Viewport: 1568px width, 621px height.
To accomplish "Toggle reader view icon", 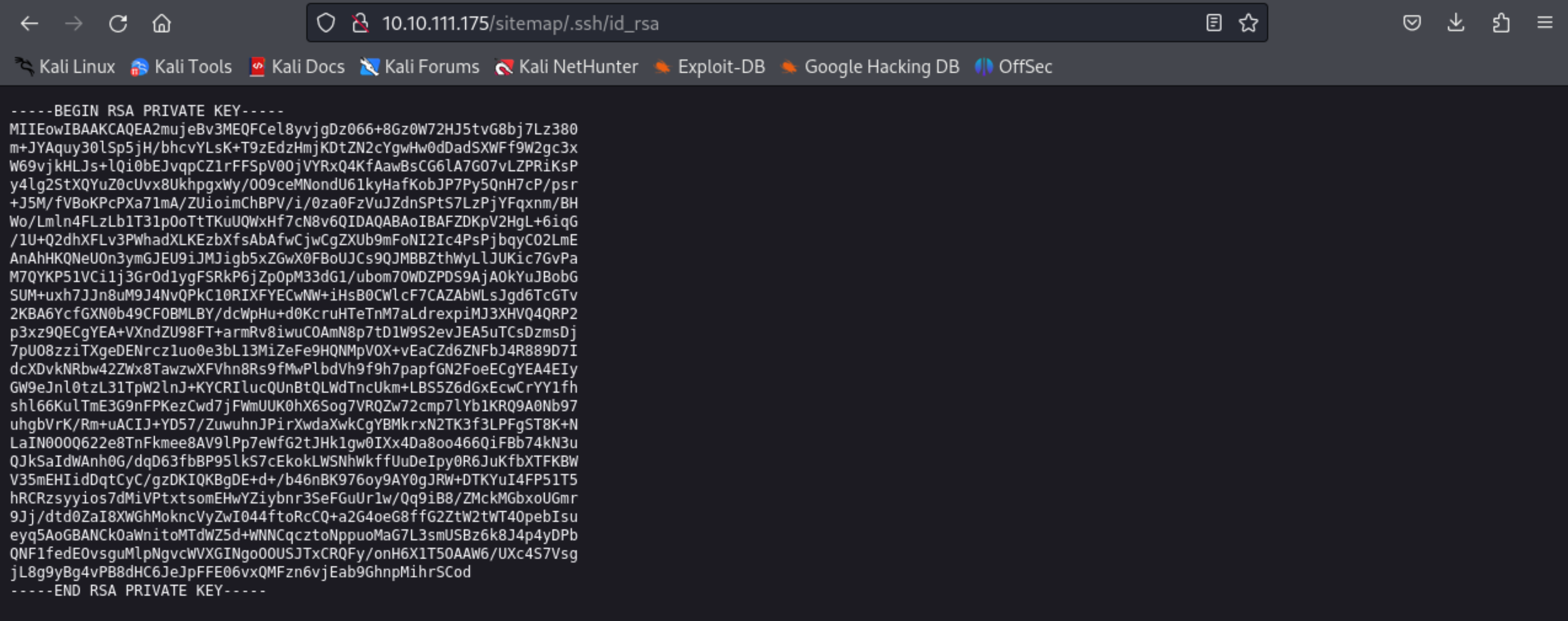I will click(1214, 23).
